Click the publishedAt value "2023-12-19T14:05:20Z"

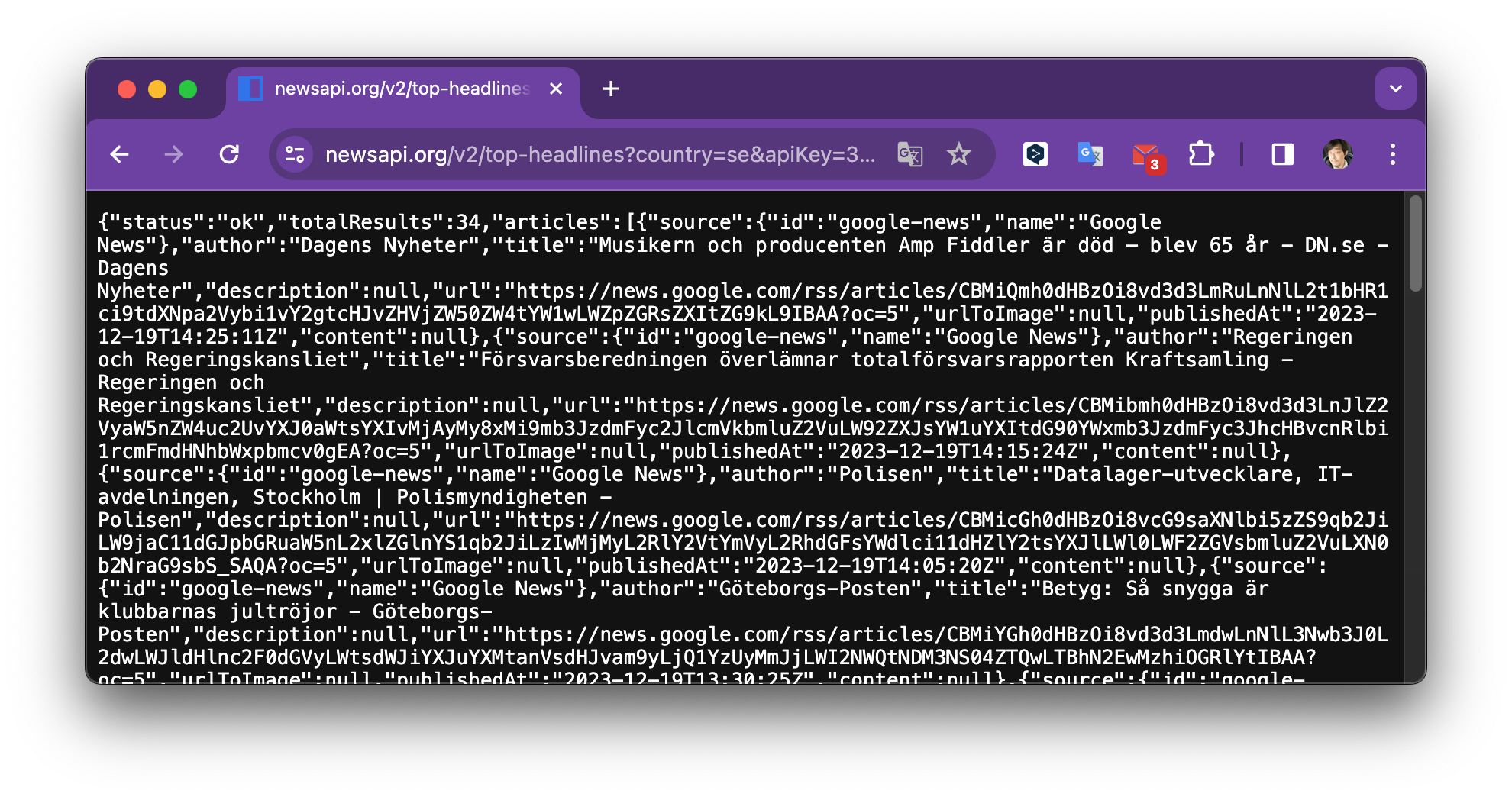875,566
